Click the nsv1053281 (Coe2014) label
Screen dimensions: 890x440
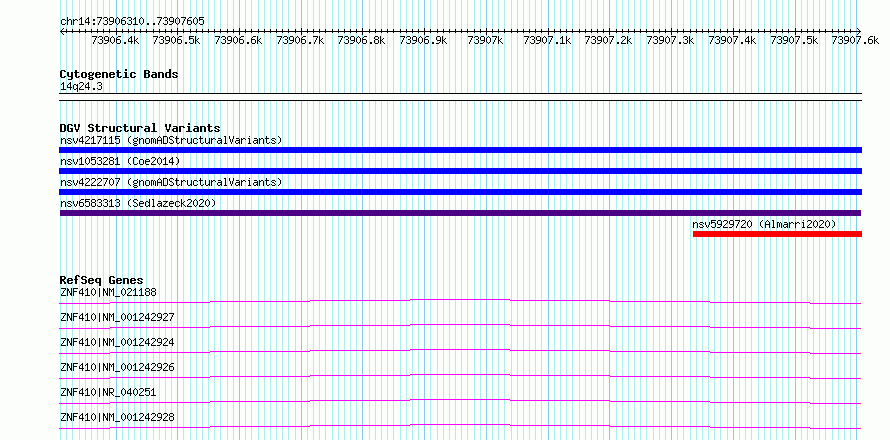[x=120, y=161]
